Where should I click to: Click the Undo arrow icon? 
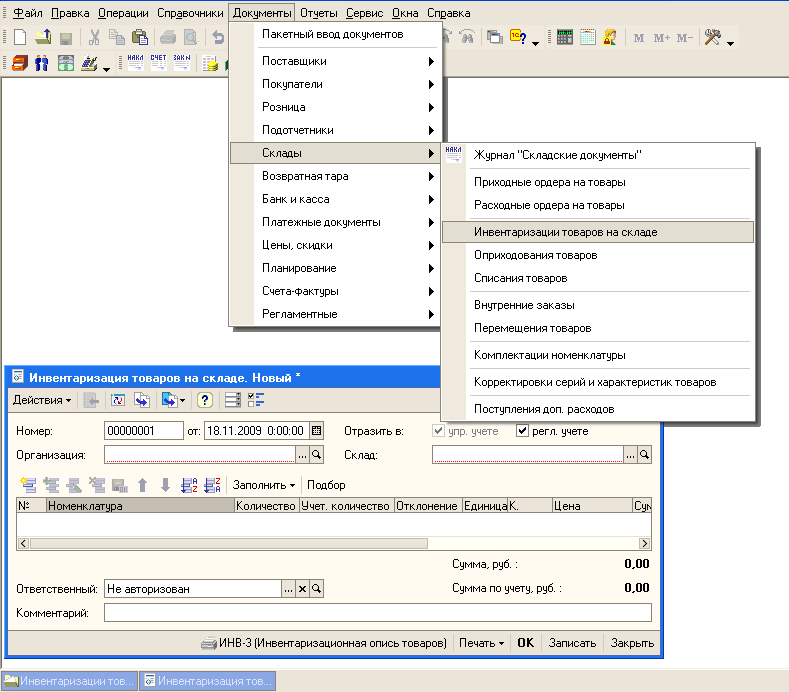pyautogui.click(x=218, y=37)
